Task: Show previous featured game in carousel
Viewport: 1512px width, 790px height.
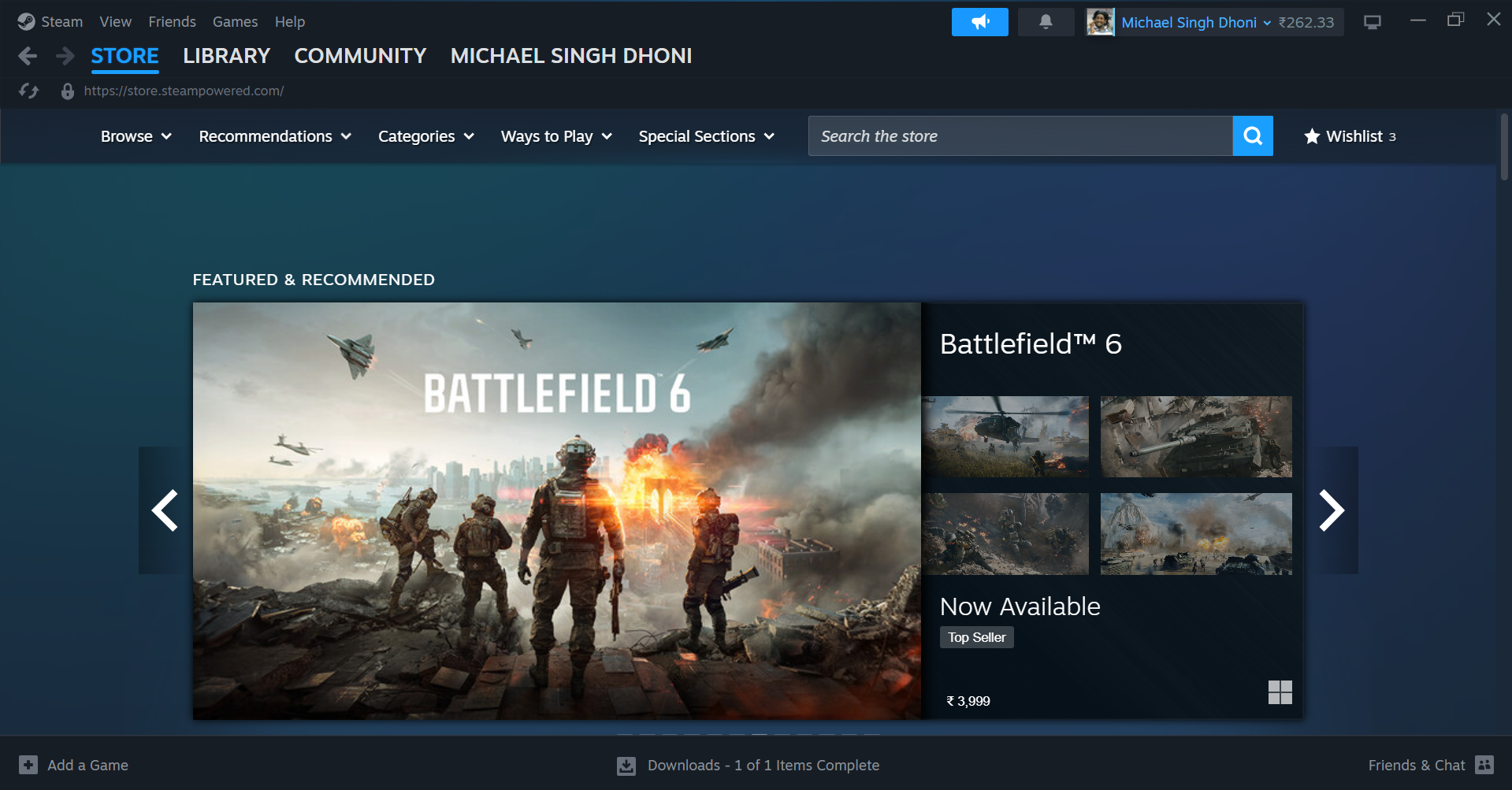Action: [165, 510]
